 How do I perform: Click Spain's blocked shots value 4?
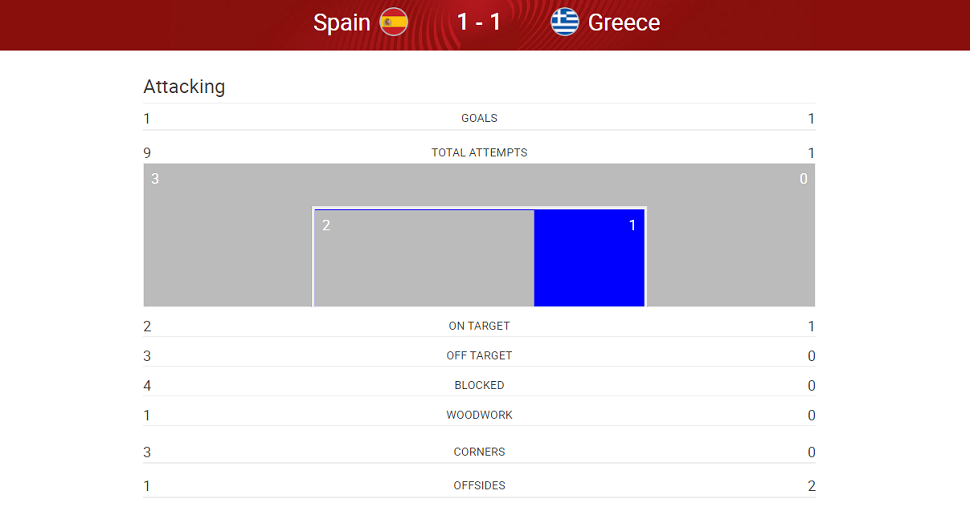[x=147, y=386]
